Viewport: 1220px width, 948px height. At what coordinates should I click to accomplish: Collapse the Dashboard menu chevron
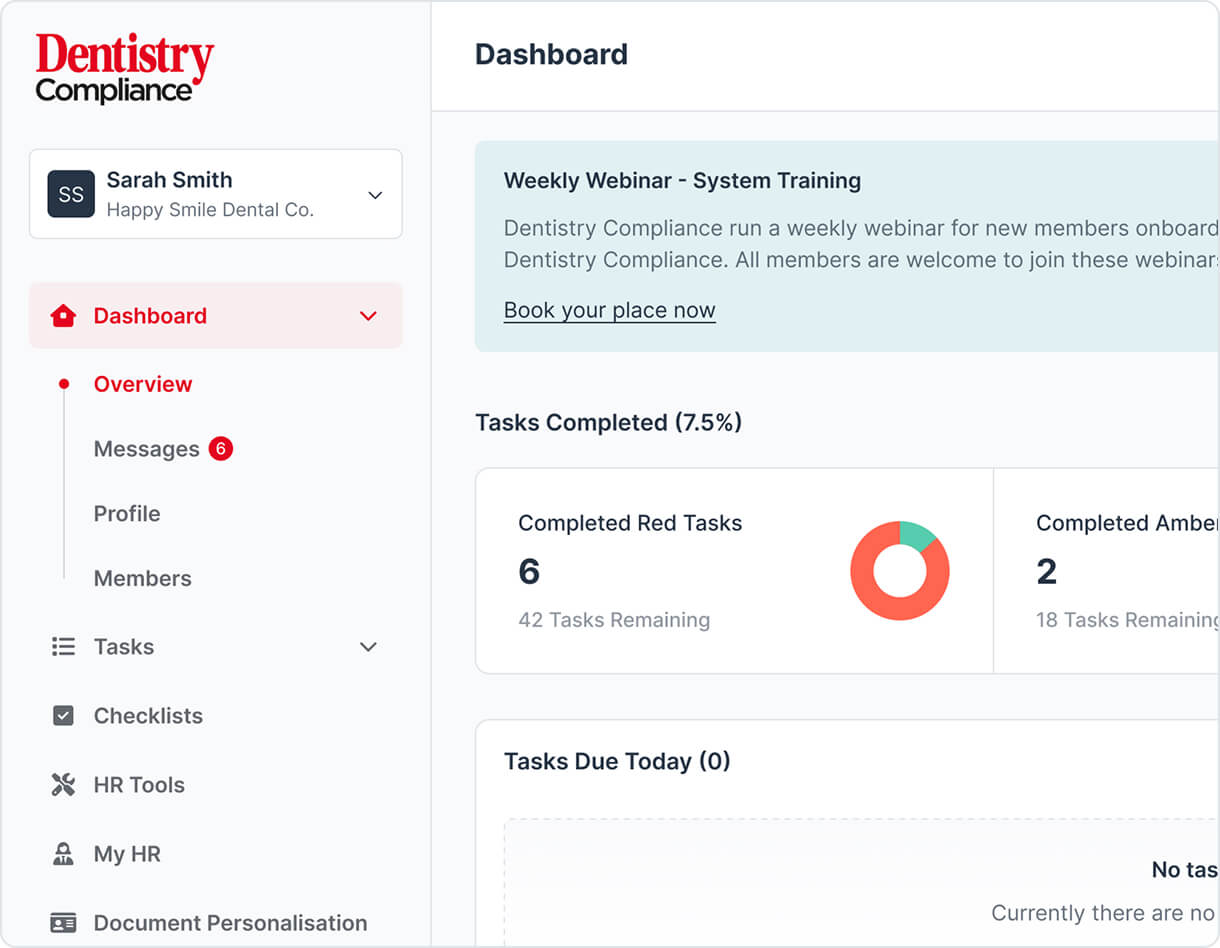coord(368,316)
